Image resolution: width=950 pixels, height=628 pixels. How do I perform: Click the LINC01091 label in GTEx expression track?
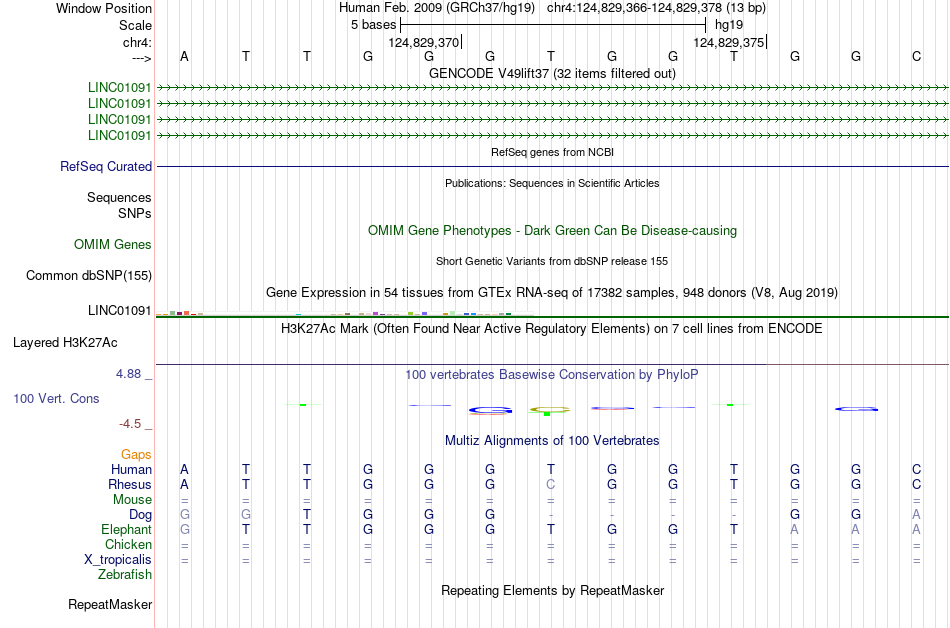pos(119,311)
